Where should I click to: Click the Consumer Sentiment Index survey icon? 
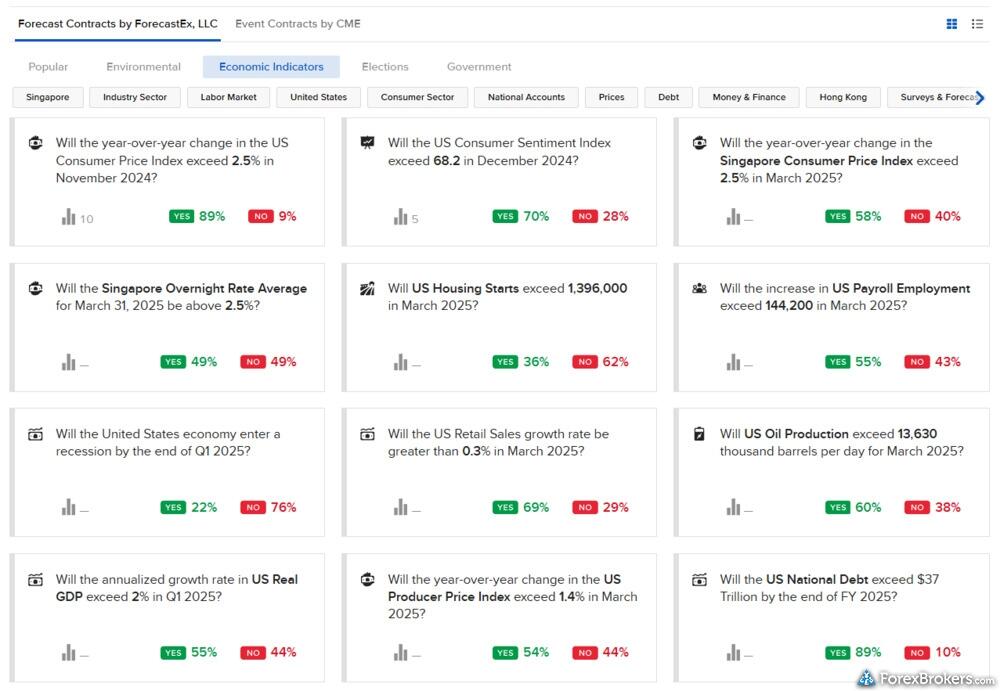367,143
